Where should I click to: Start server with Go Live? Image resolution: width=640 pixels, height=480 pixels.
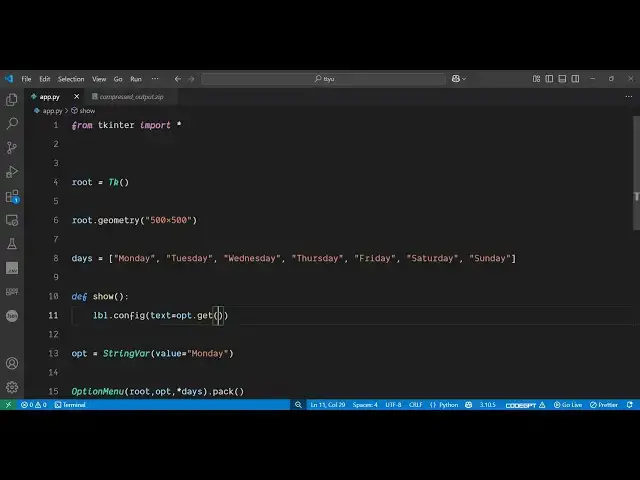coord(568,405)
